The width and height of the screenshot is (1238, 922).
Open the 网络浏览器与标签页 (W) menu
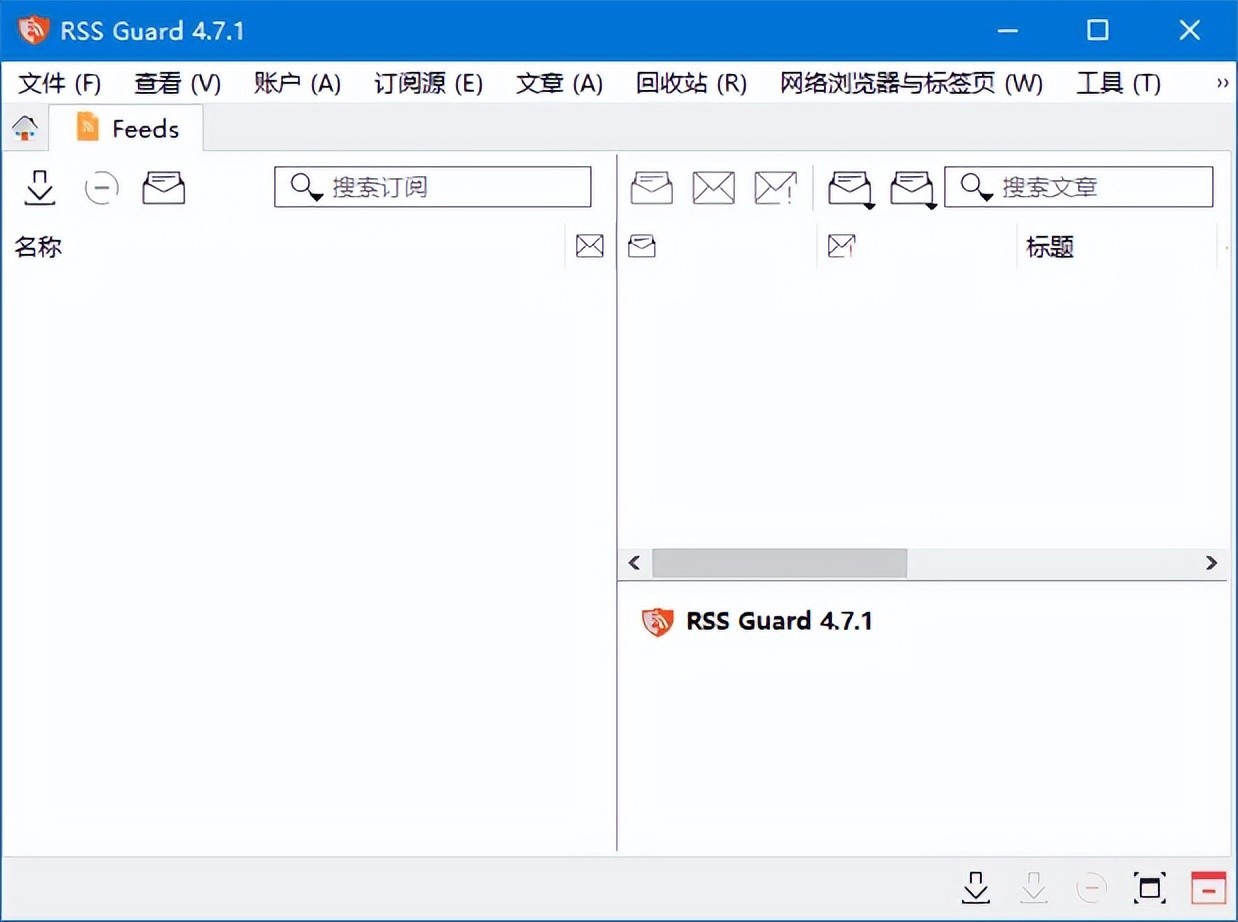[911, 83]
